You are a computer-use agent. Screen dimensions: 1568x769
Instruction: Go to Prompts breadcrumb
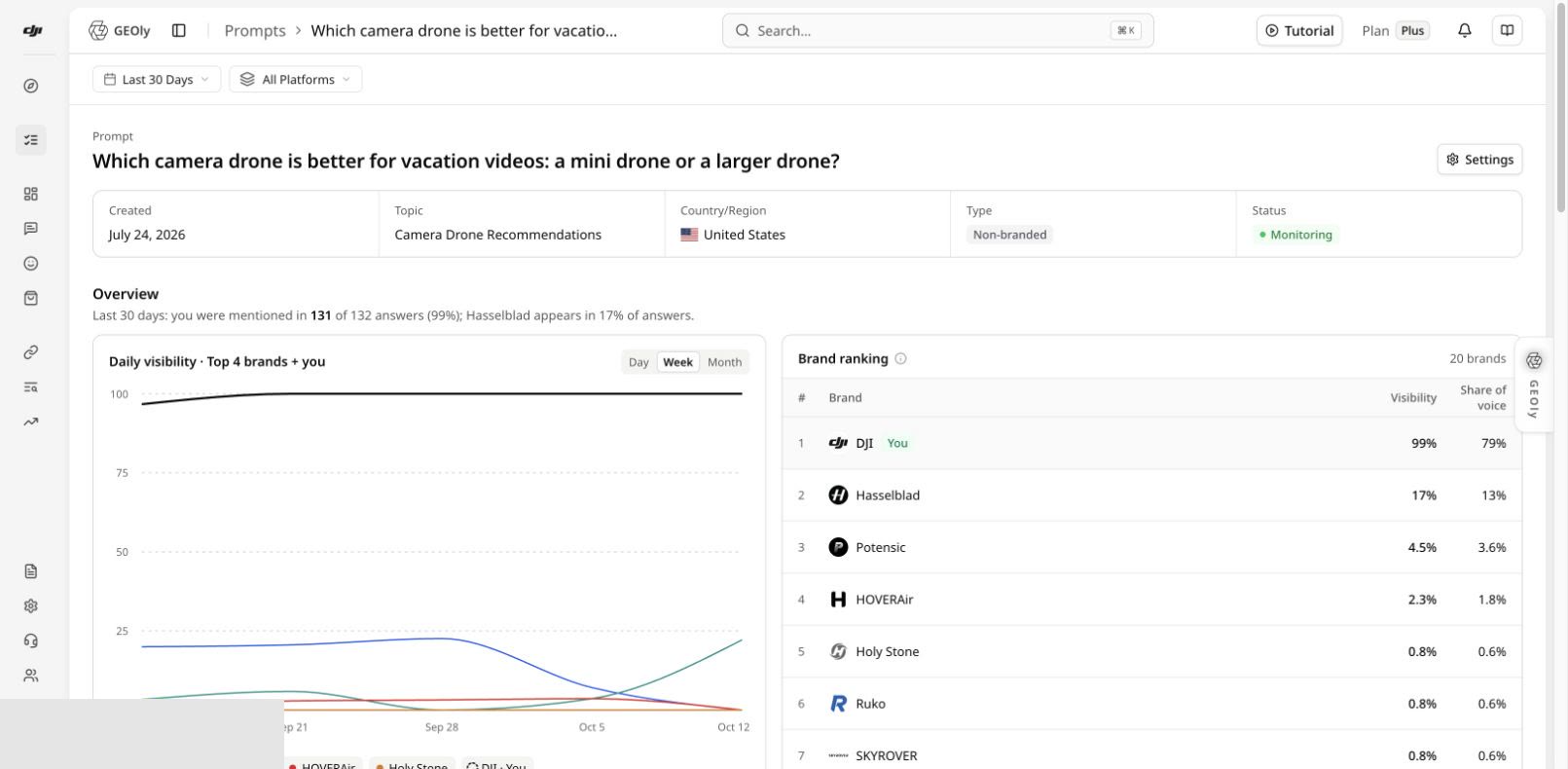[255, 30]
